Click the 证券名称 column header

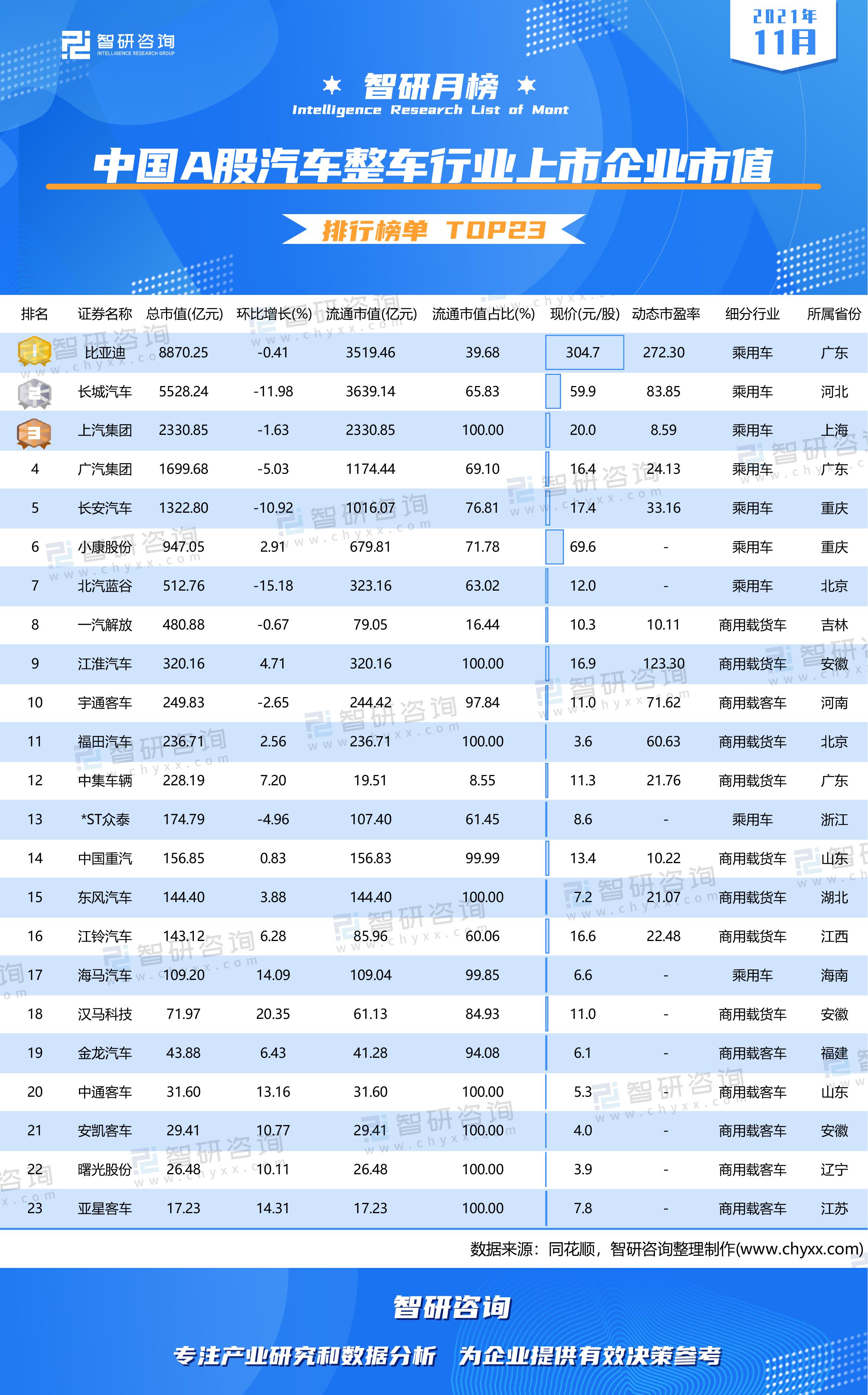pos(105,314)
